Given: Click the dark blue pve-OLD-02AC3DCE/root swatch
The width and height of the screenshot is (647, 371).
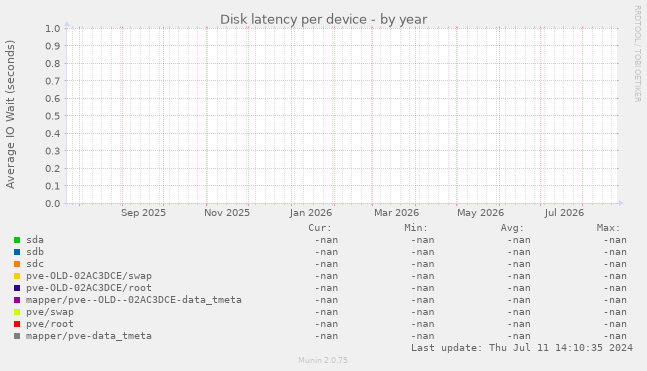Looking at the screenshot, I should 17,288.
